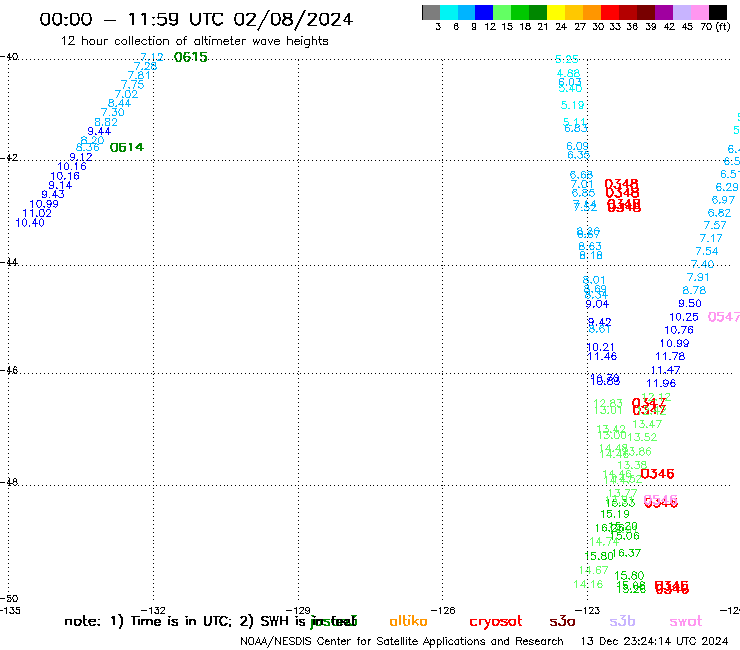Click the '8.18' wave height reading
Screen dimensions: 740x650
click(591, 255)
